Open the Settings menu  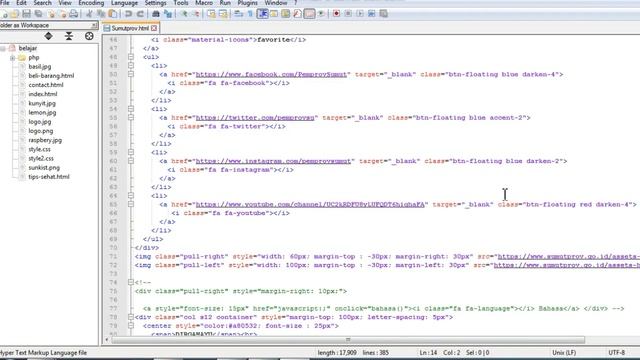pyautogui.click(x=156, y=3)
